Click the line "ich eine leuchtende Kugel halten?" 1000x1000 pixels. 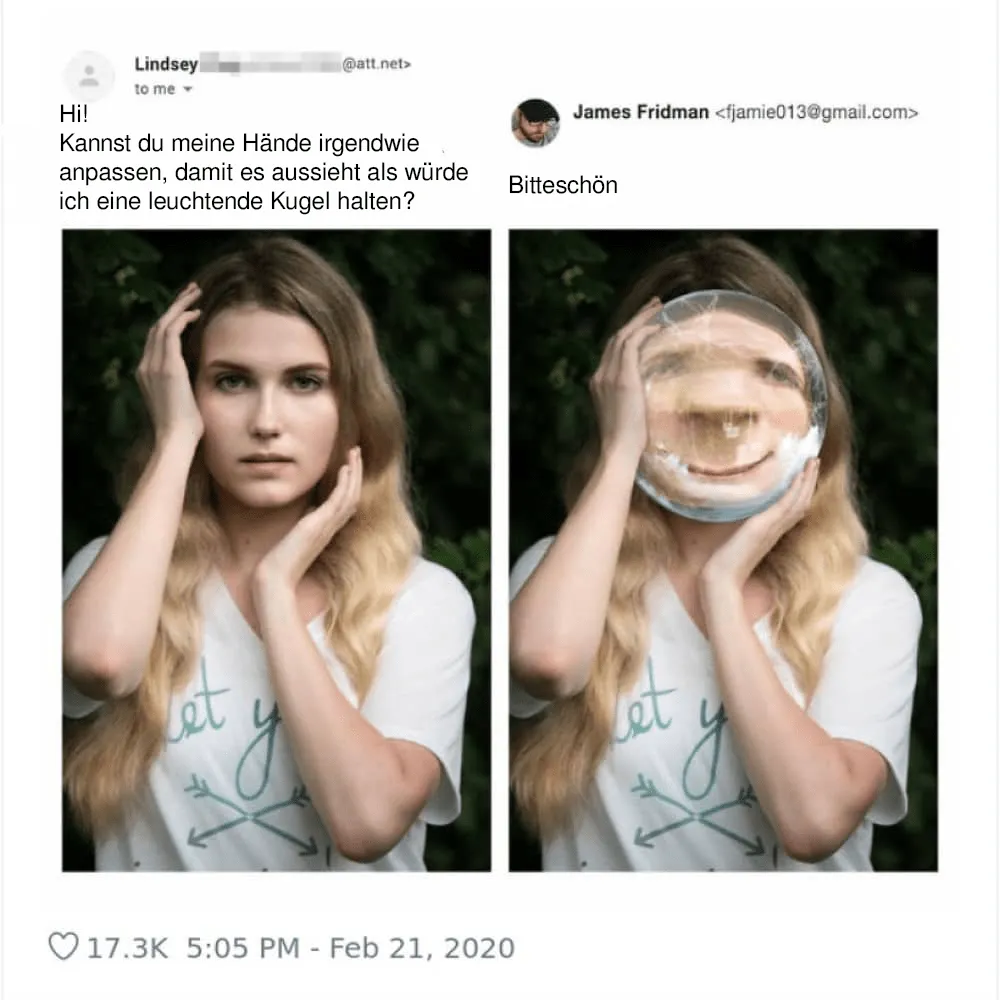pos(237,202)
